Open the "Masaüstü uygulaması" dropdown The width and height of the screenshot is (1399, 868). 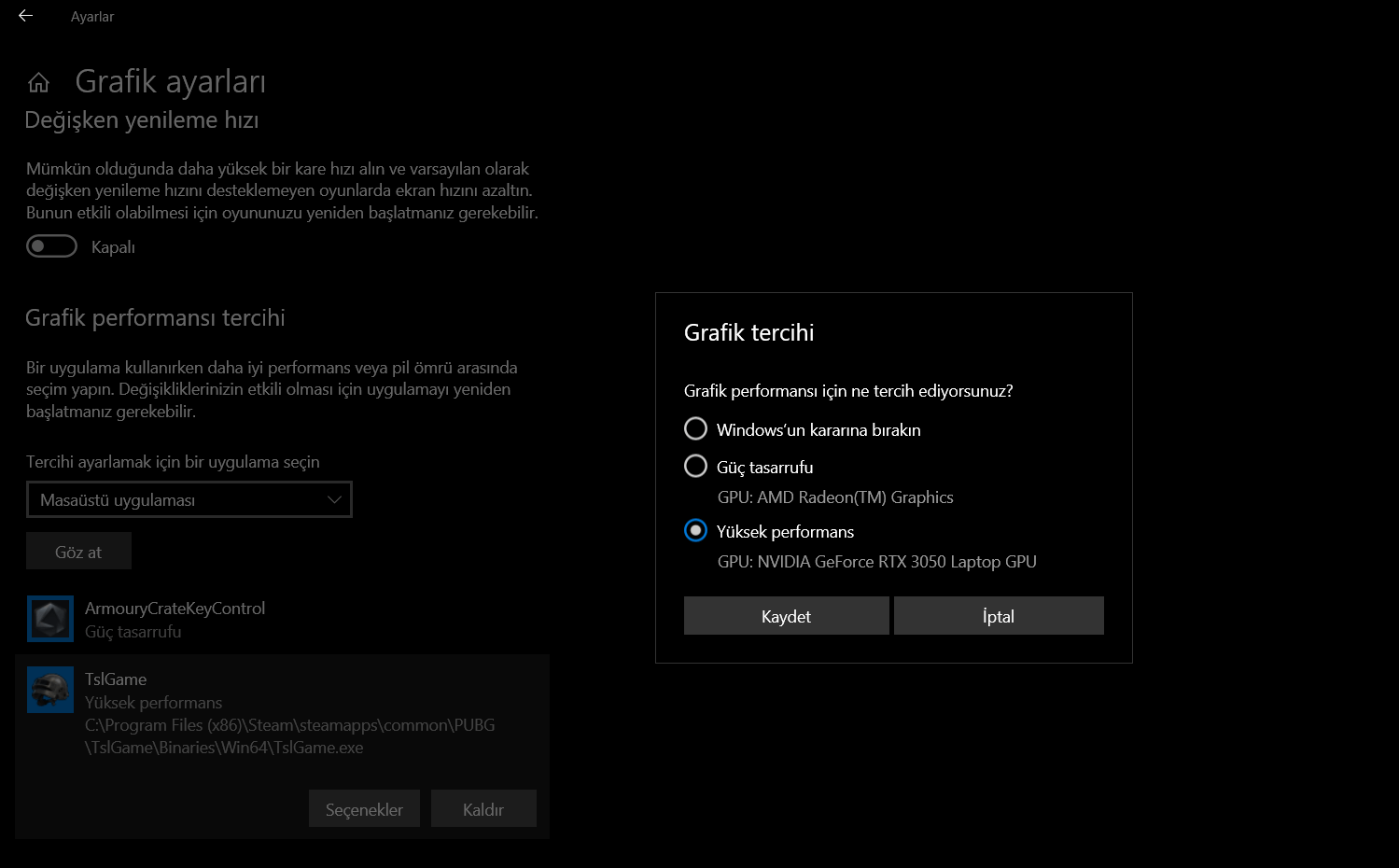(x=189, y=499)
